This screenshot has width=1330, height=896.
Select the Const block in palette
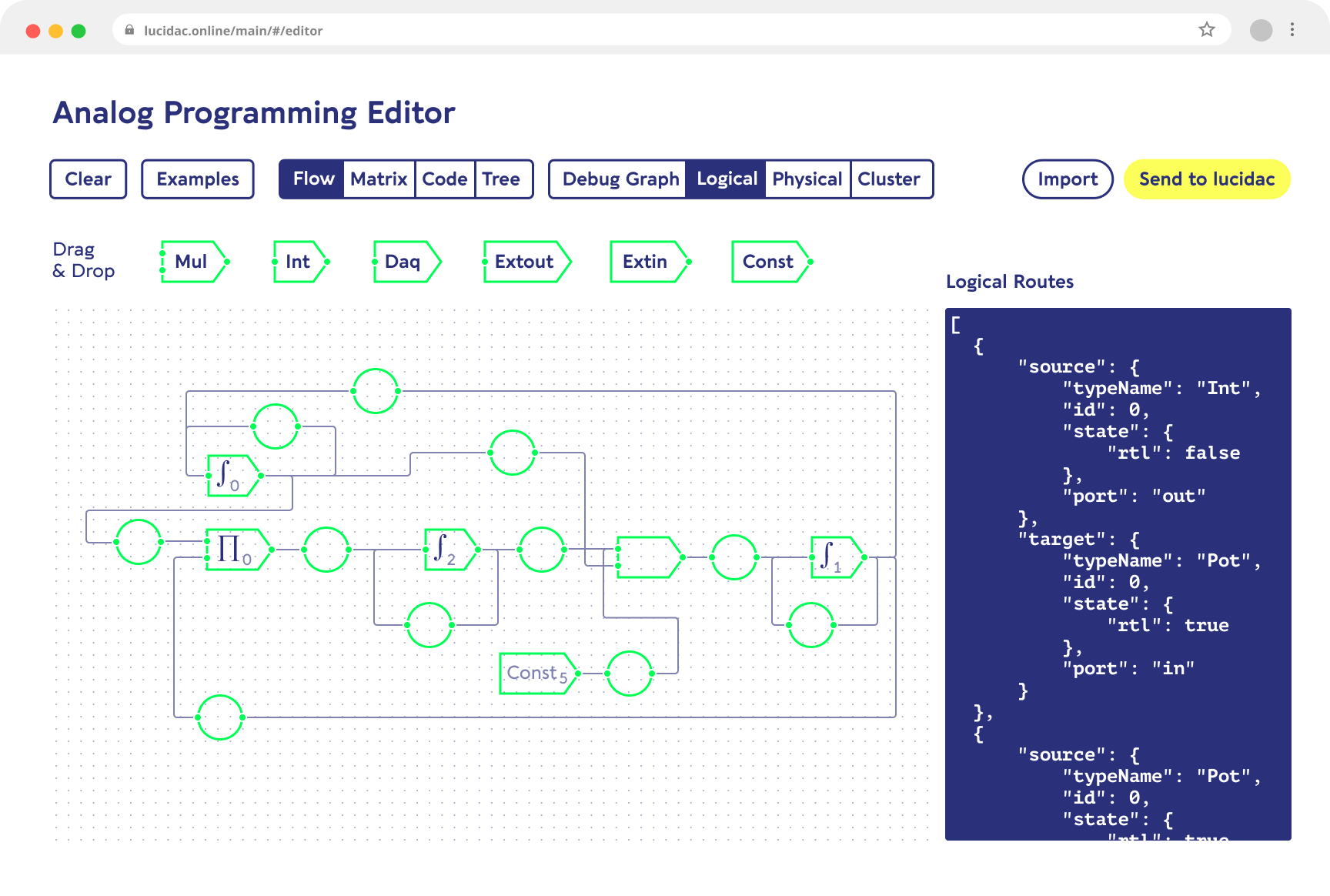pos(771,262)
